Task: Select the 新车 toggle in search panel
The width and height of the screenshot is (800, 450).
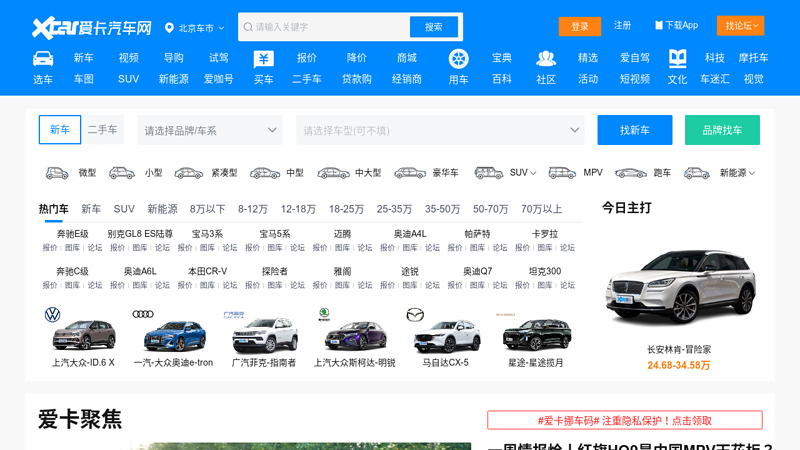Action: [60, 130]
